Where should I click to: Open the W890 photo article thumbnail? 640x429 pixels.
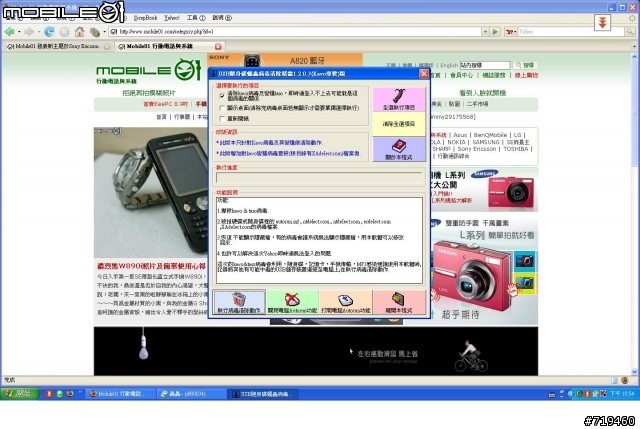point(151,192)
